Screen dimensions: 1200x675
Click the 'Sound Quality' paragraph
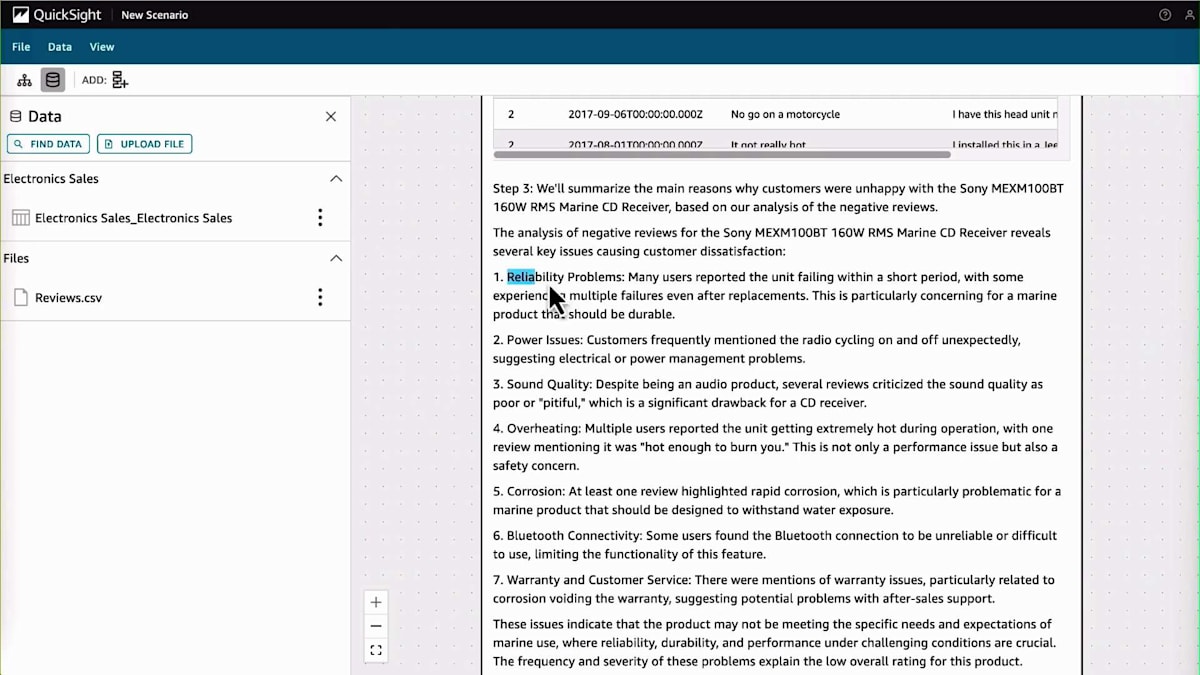click(x=768, y=393)
